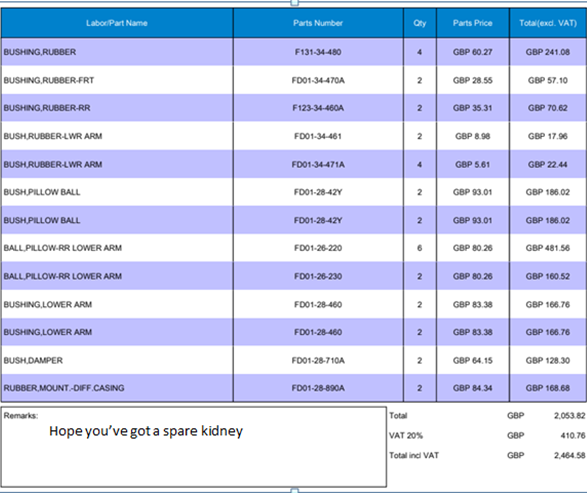Click part number FD01-28-710A

click(318, 360)
